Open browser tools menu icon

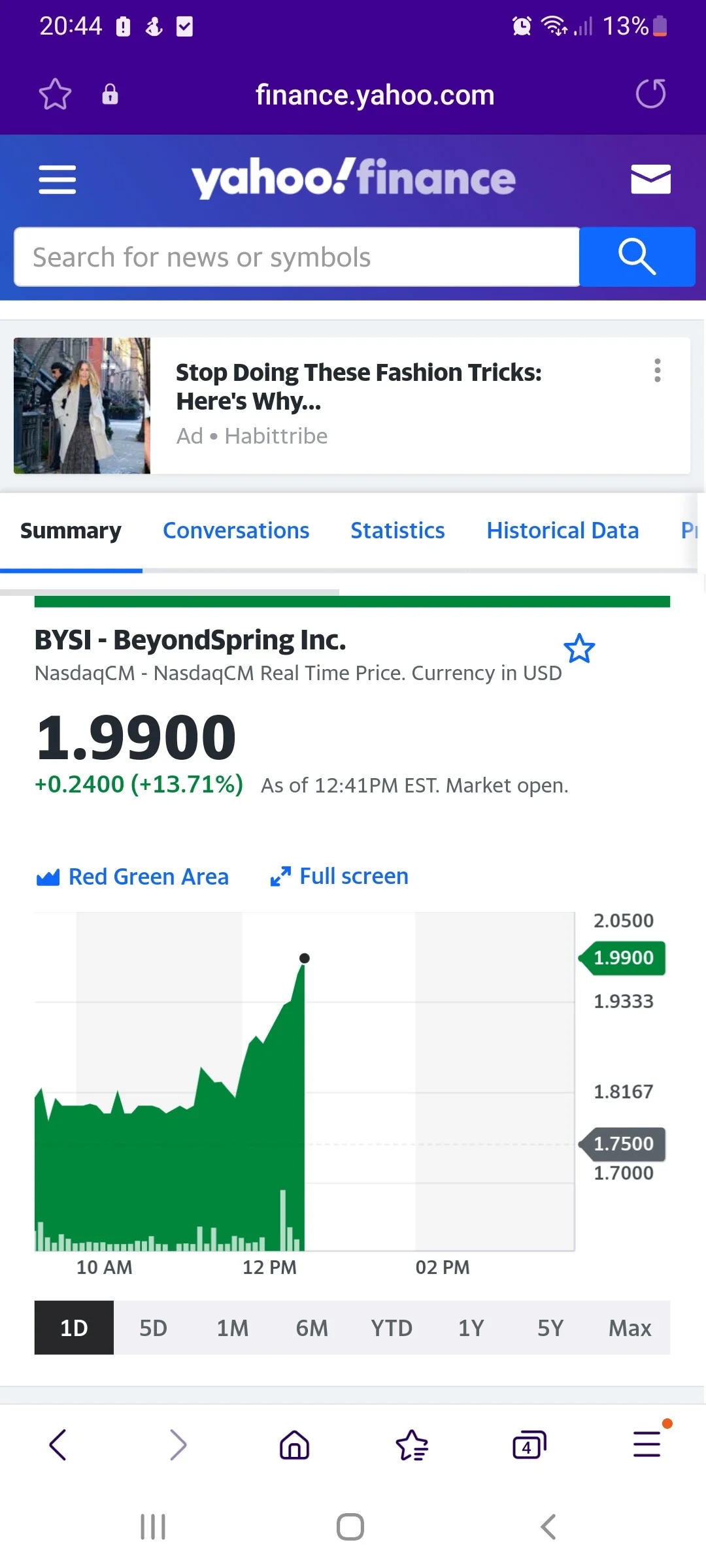coord(647,1443)
